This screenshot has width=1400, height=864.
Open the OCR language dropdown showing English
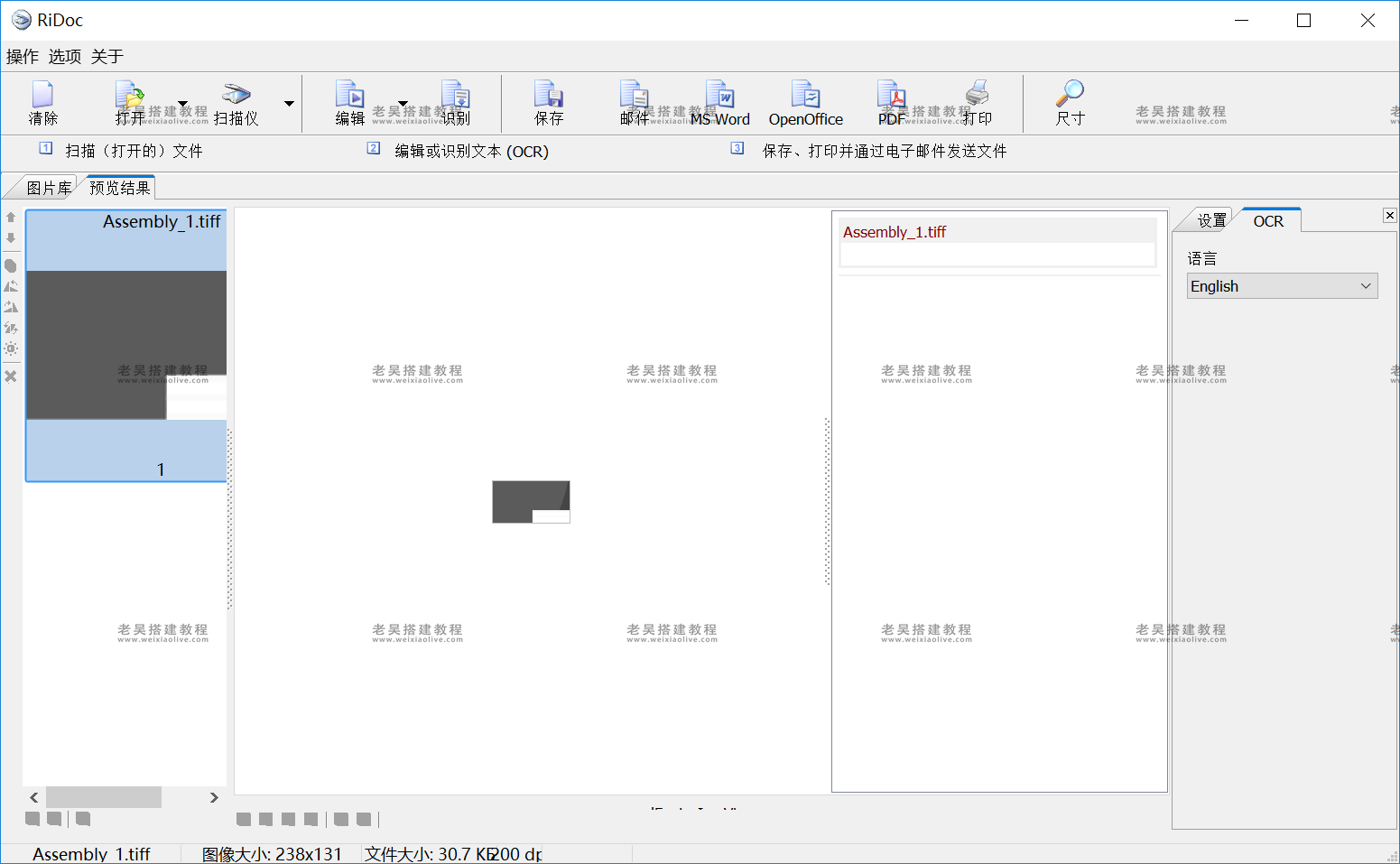[1281, 285]
